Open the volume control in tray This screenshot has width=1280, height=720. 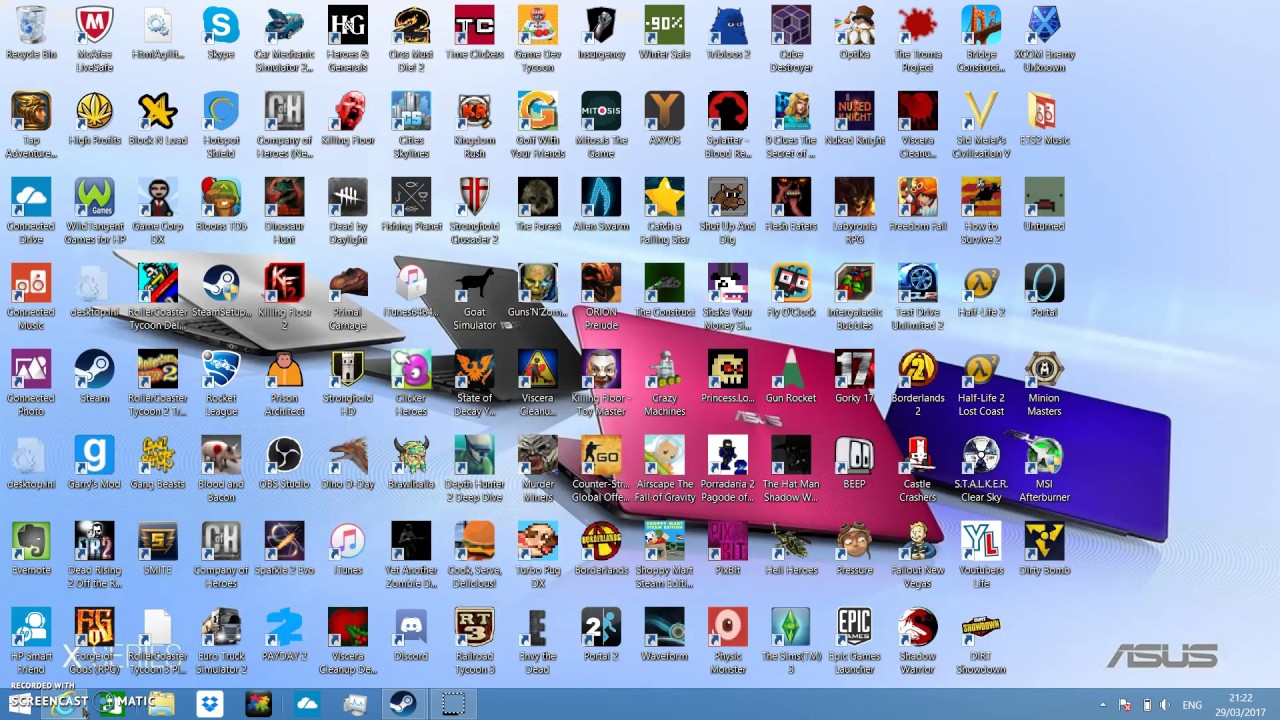tap(1166, 705)
